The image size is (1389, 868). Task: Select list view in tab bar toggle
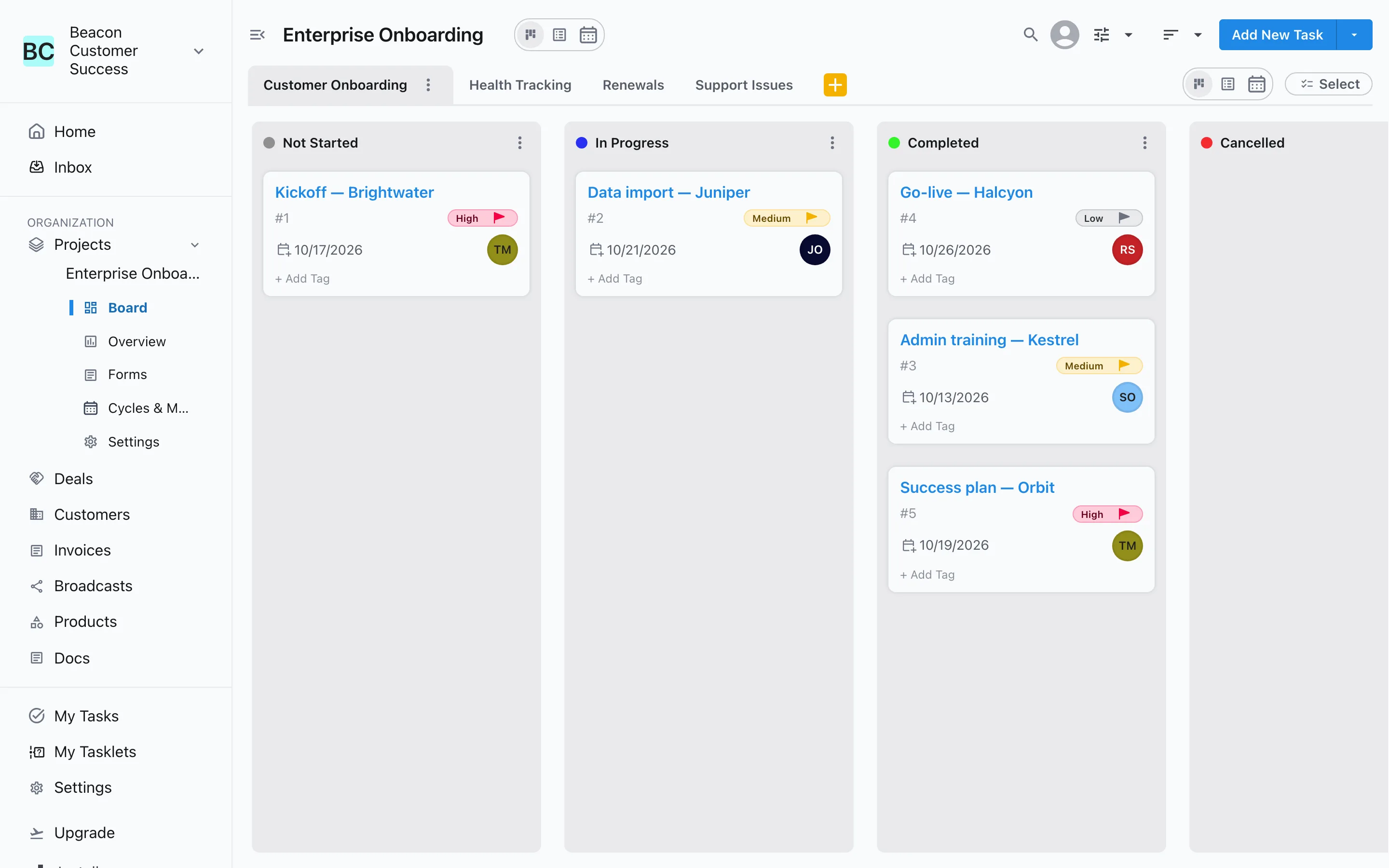(1227, 84)
